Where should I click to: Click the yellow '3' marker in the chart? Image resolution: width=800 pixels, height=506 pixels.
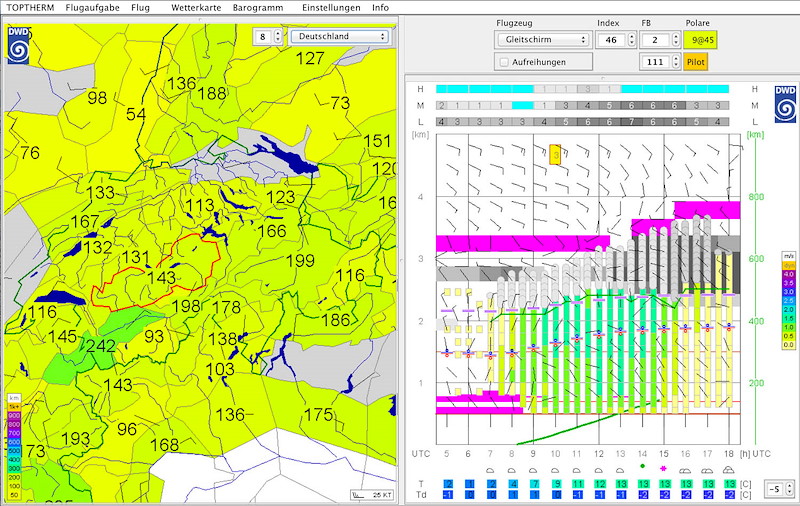pos(555,154)
